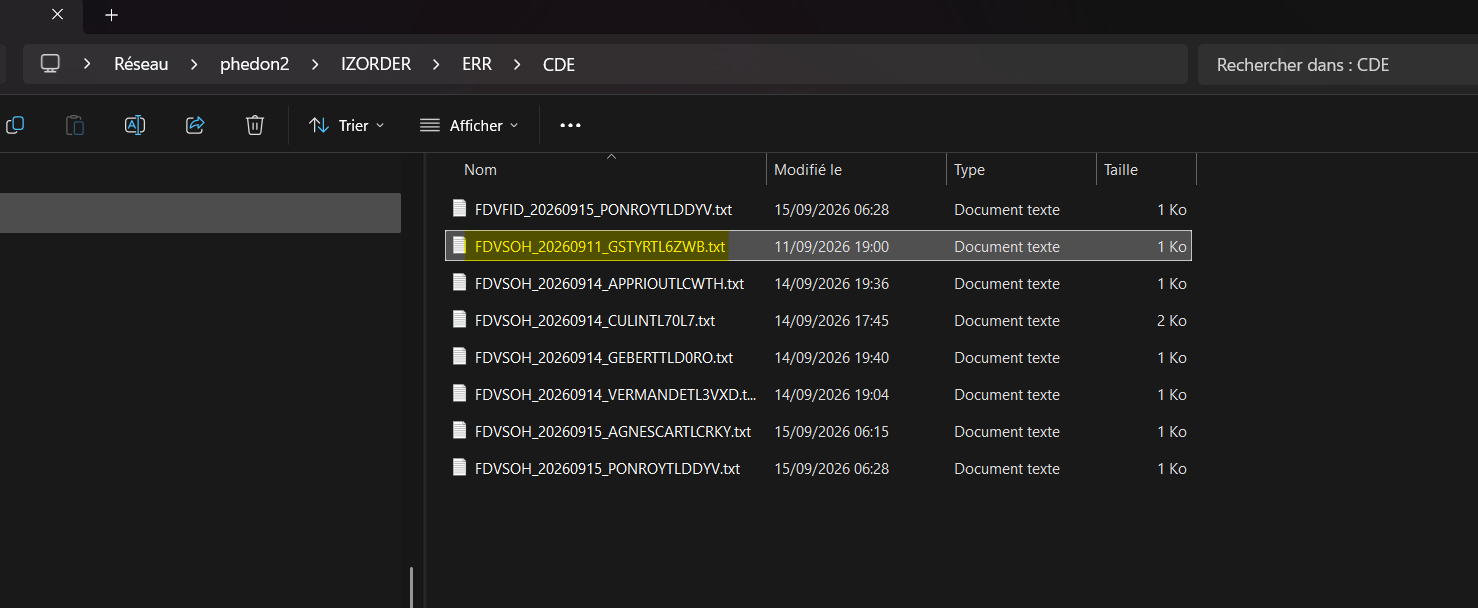Click the Paste clipboard icon

(x=75, y=125)
